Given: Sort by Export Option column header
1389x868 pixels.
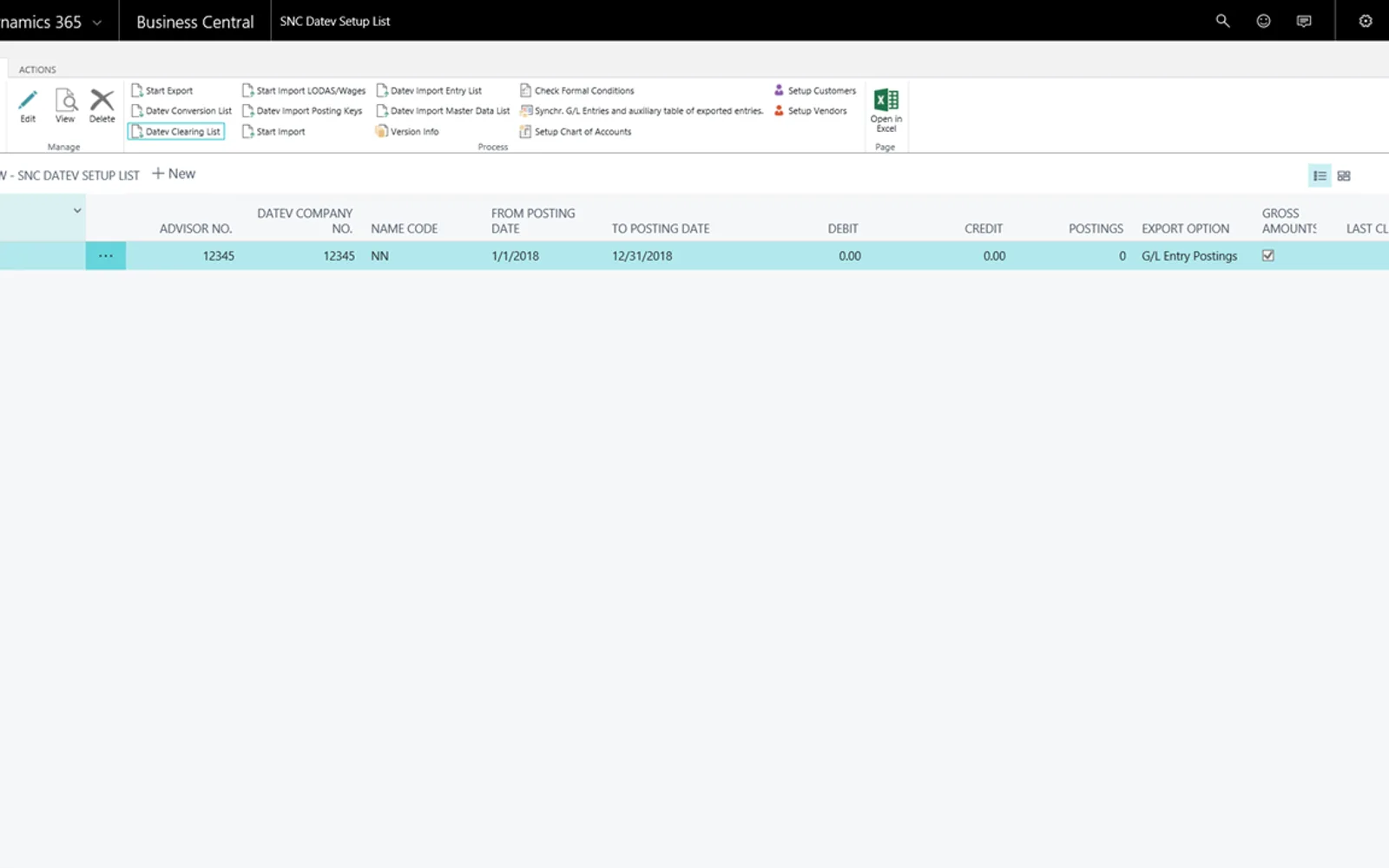Looking at the screenshot, I should (1185, 228).
